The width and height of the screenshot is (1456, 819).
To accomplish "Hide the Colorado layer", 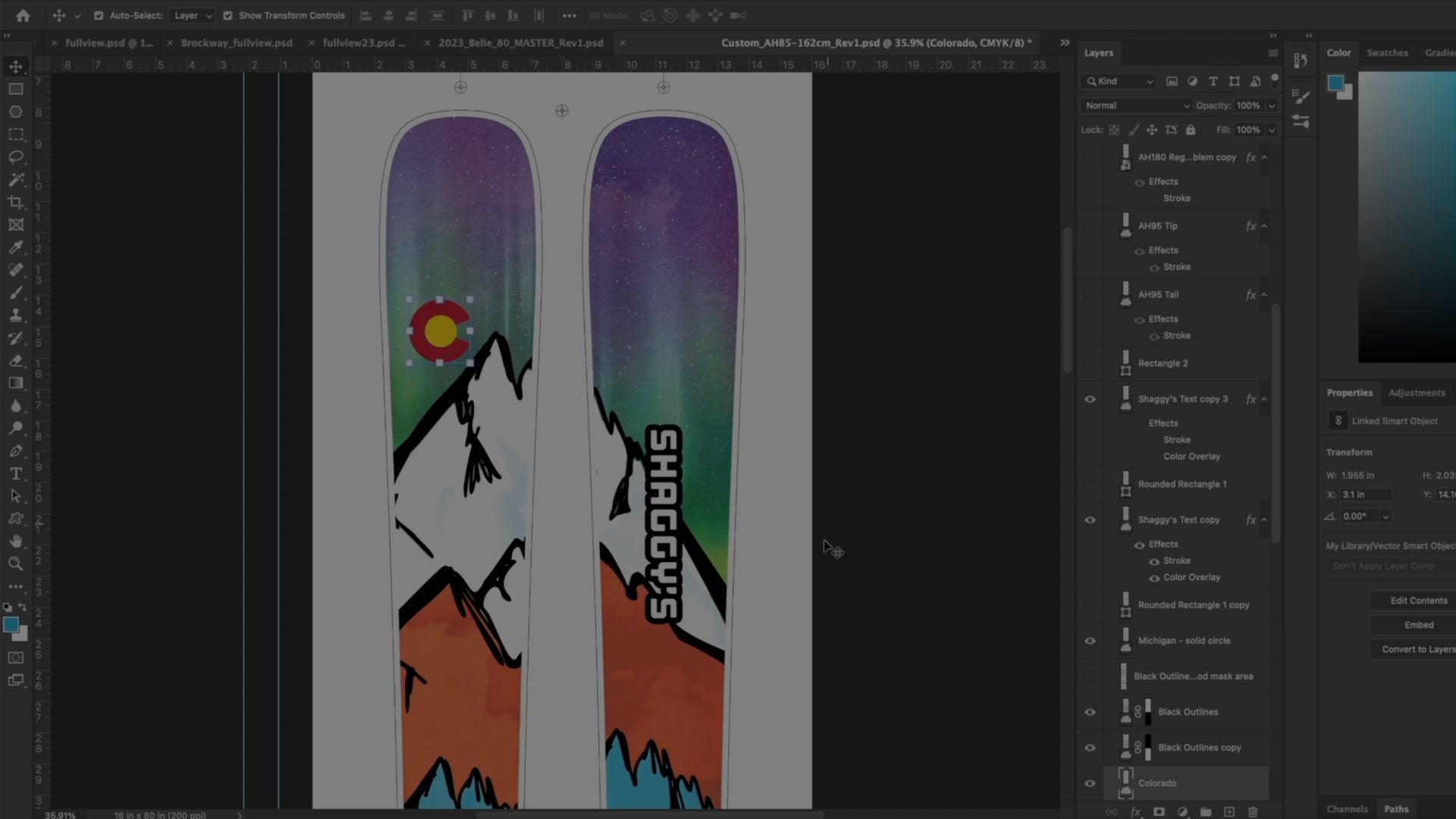I will coord(1090,783).
